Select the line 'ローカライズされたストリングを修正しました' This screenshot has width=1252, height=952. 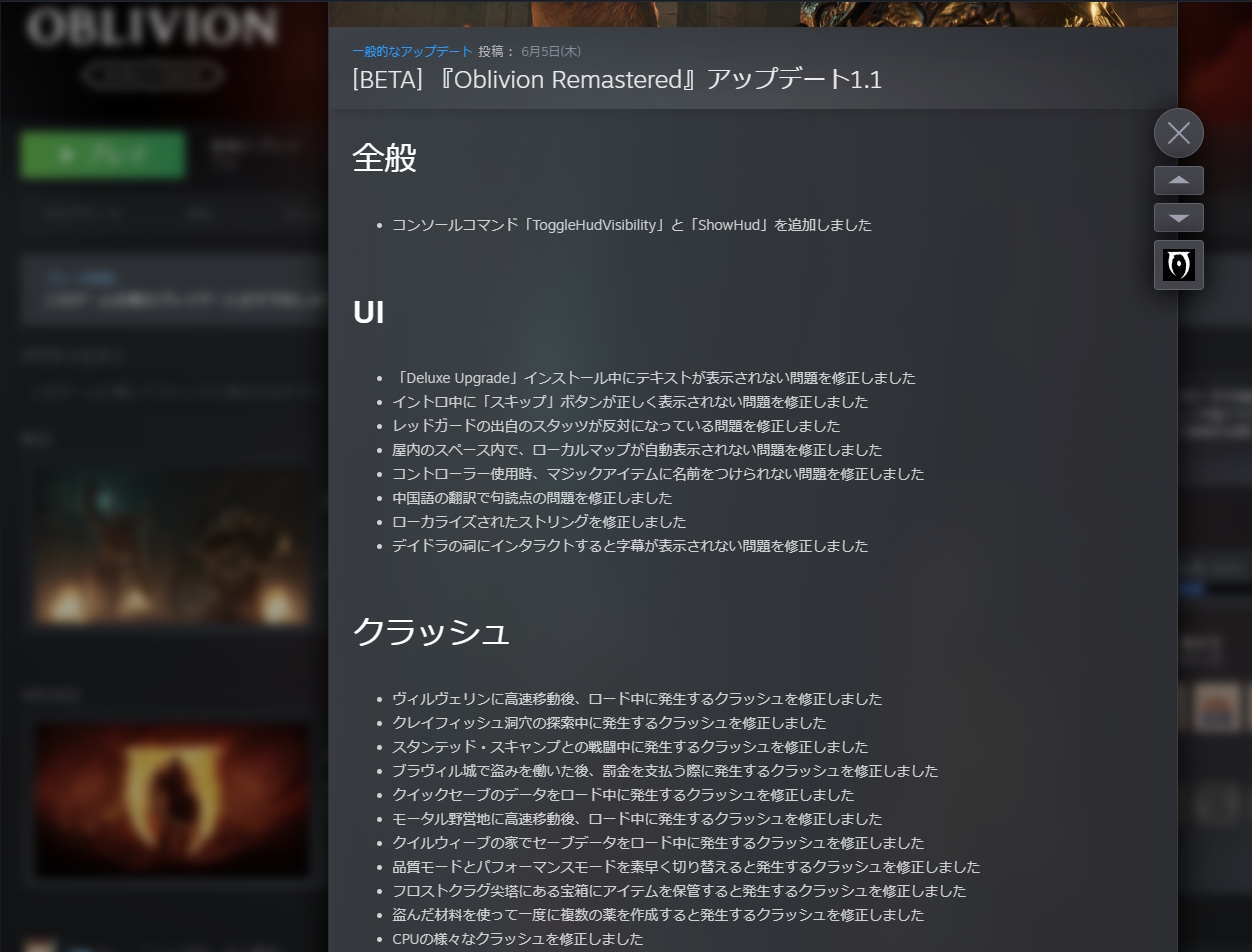[539, 522]
